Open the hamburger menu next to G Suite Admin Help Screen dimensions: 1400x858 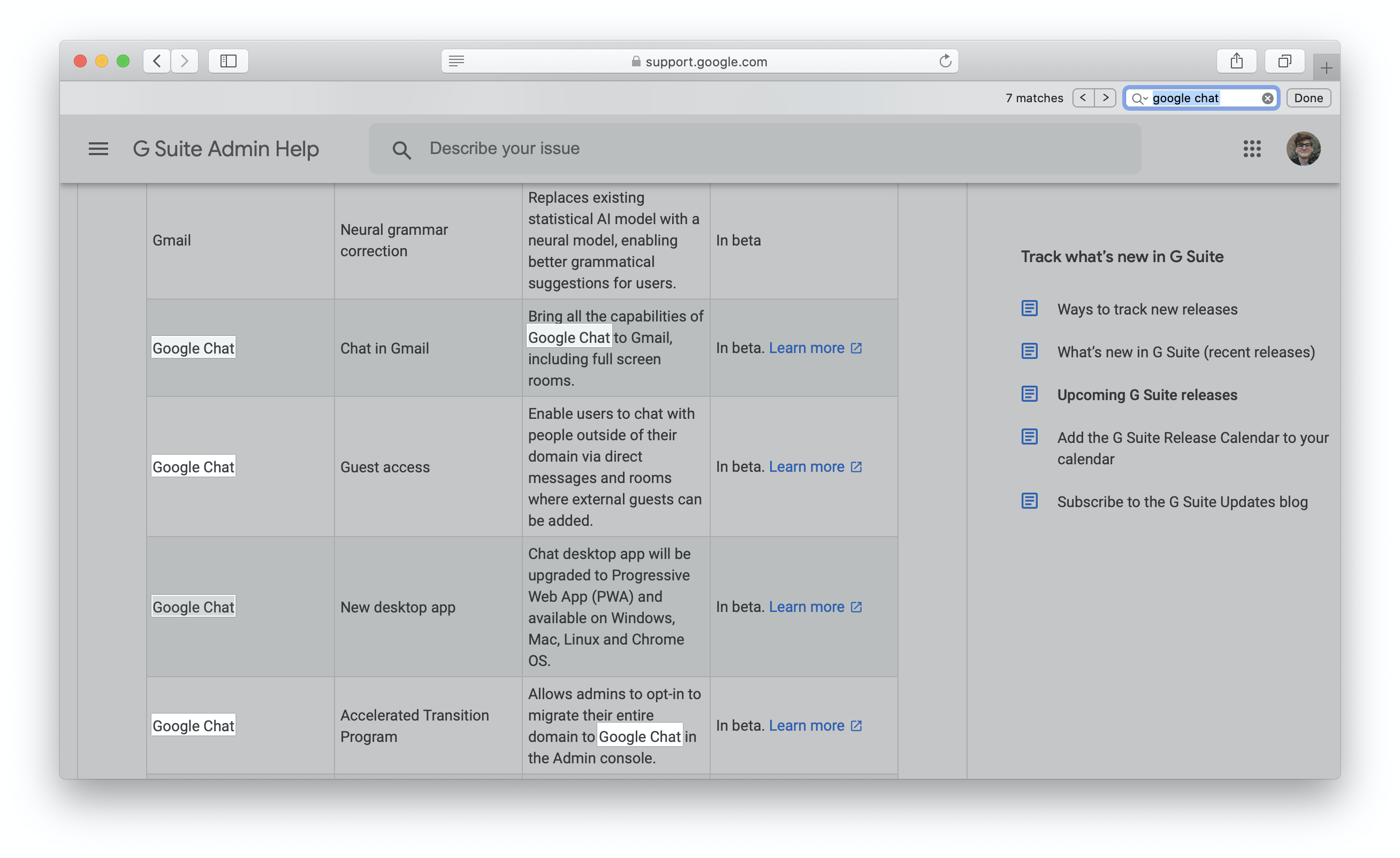point(98,149)
